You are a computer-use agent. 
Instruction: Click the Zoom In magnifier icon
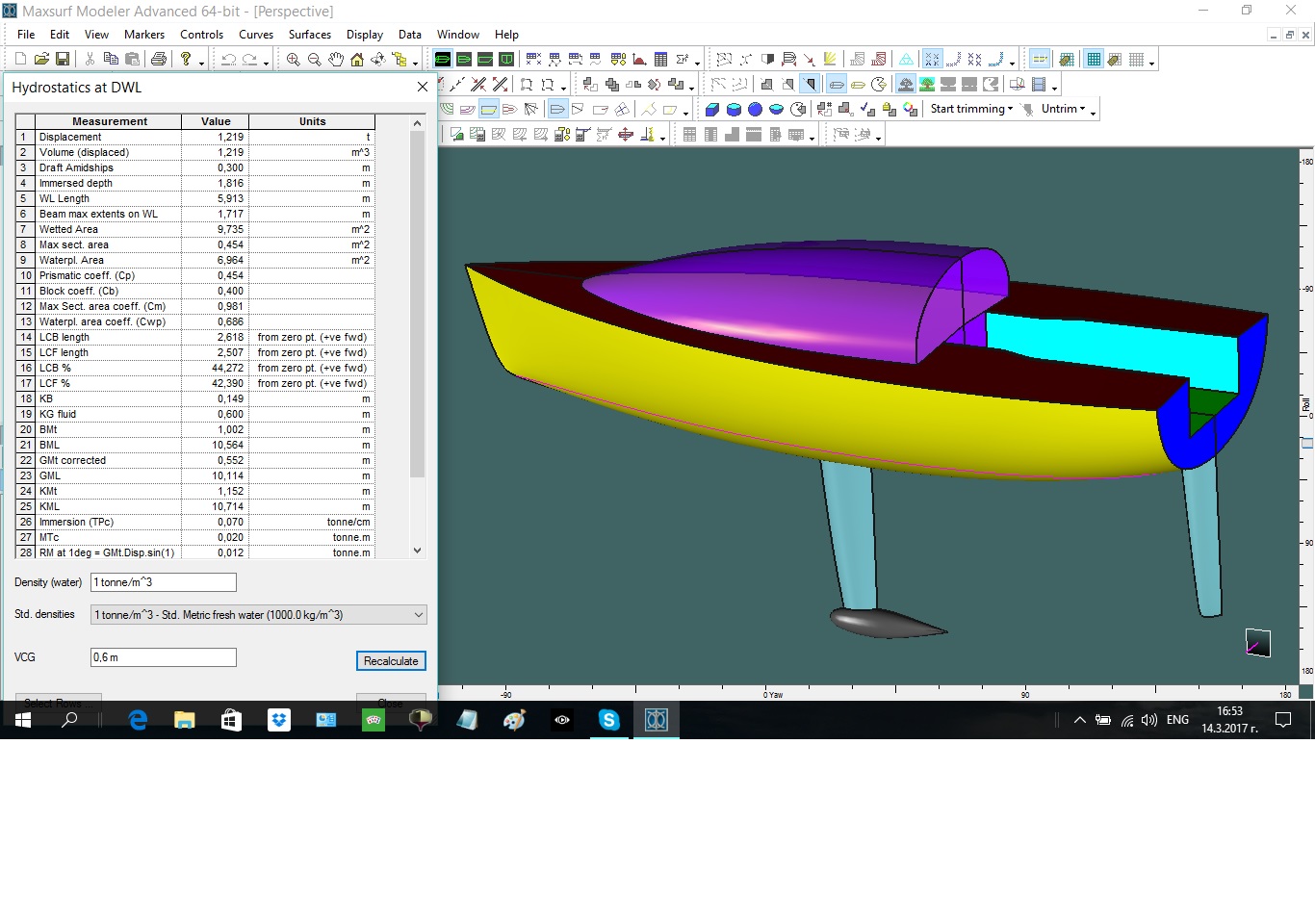point(293,60)
